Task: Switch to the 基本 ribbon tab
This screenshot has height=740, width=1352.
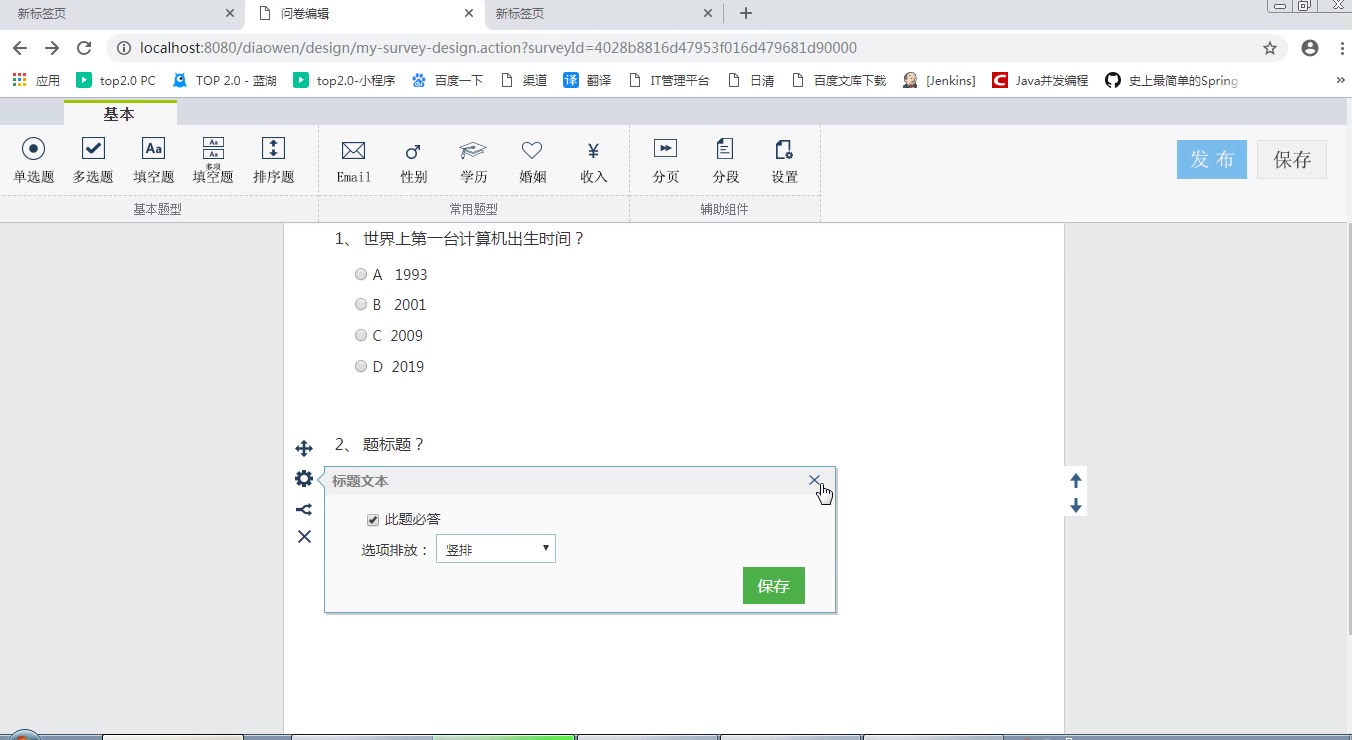Action: [x=119, y=114]
